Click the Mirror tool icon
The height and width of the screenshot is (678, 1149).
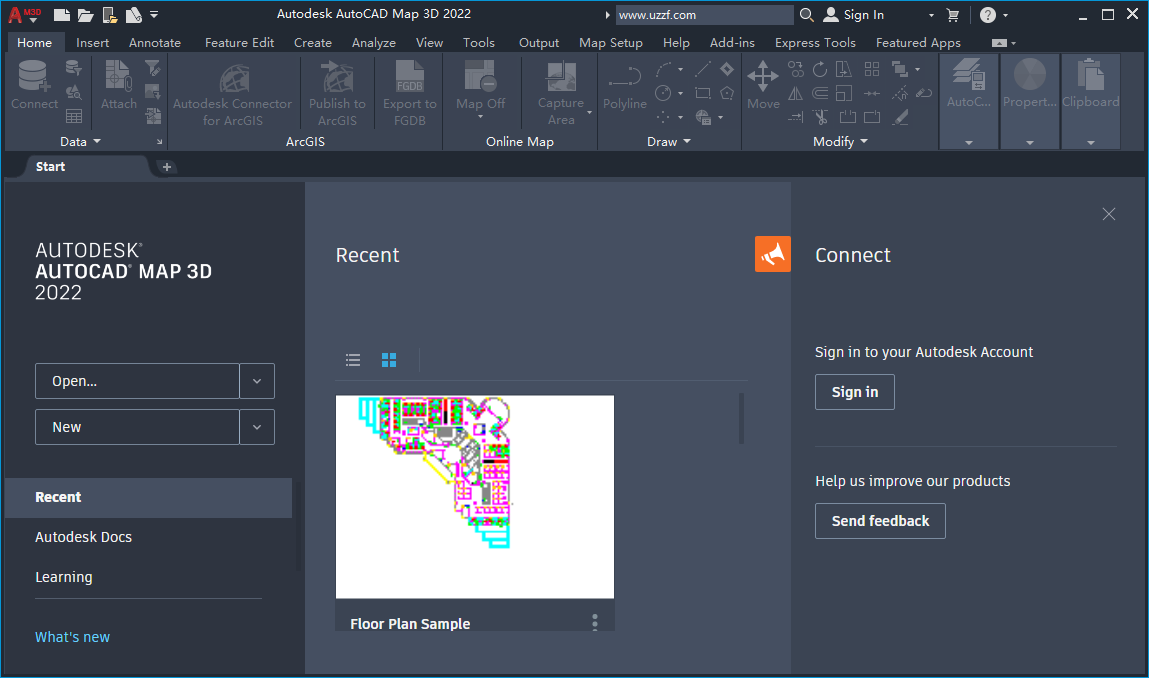coord(795,94)
